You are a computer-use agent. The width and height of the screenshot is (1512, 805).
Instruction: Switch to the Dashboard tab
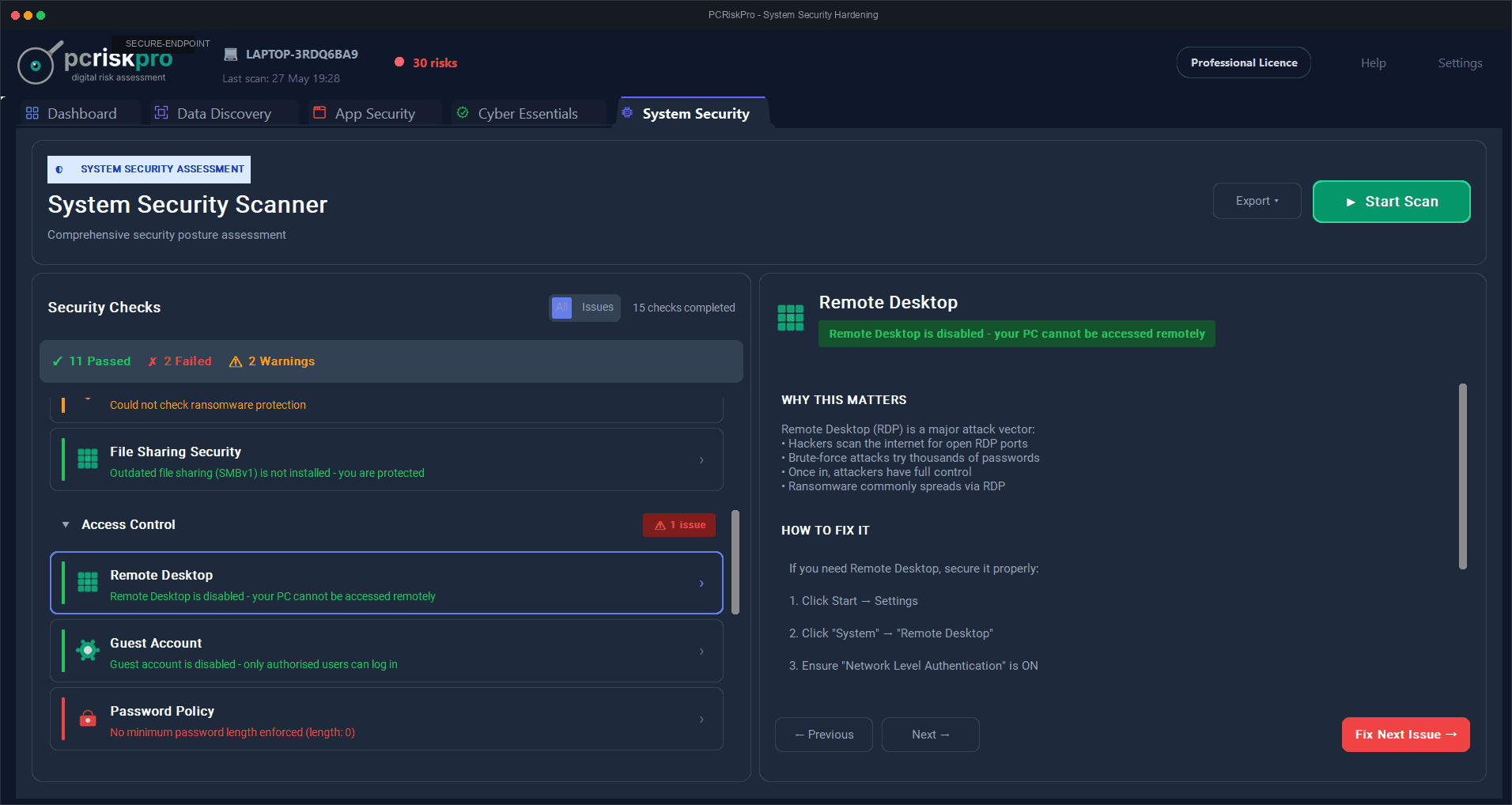click(81, 113)
